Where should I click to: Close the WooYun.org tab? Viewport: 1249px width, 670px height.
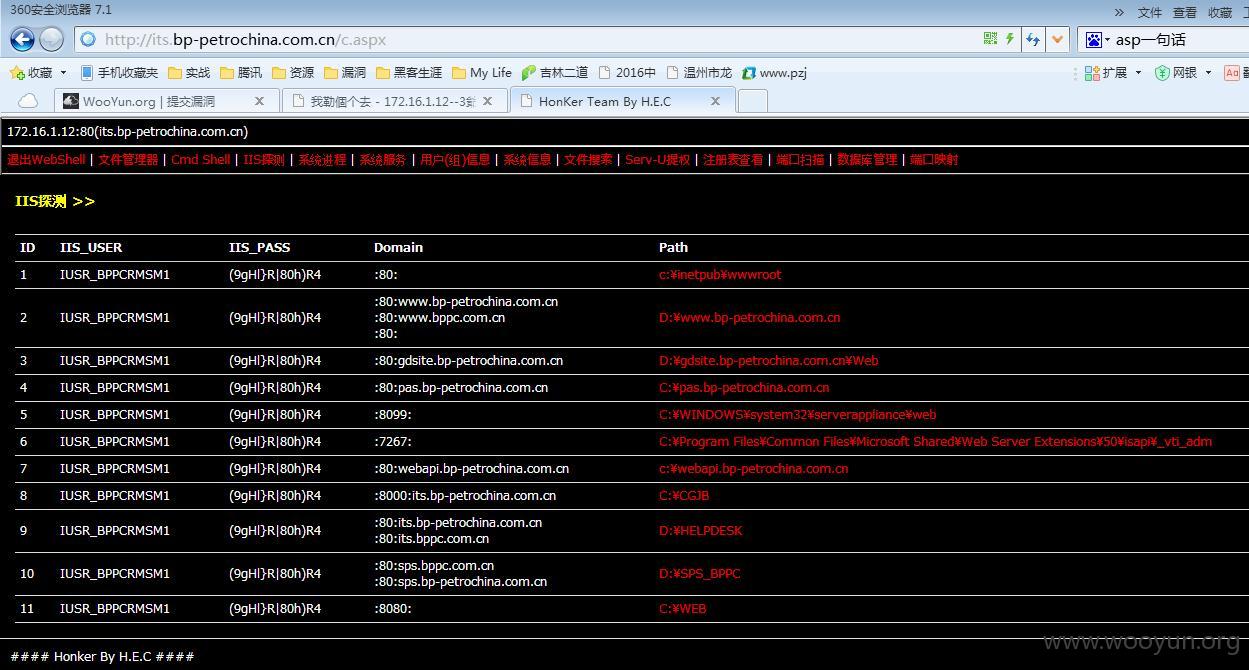pyautogui.click(x=259, y=101)
